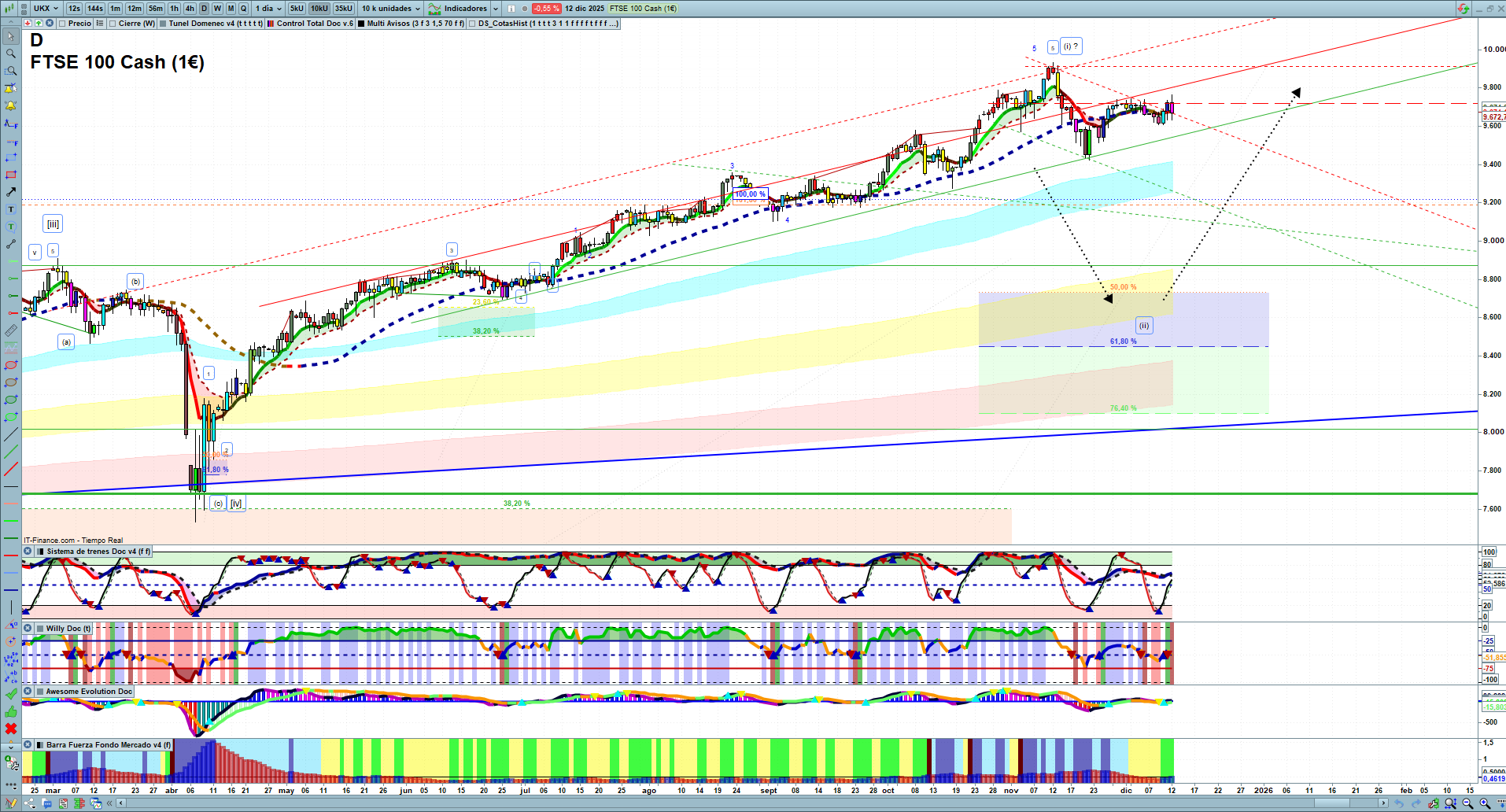Choose the red ellipse drawing tool
This screenshot has width=1506, height=812.
tap(11, 365)
